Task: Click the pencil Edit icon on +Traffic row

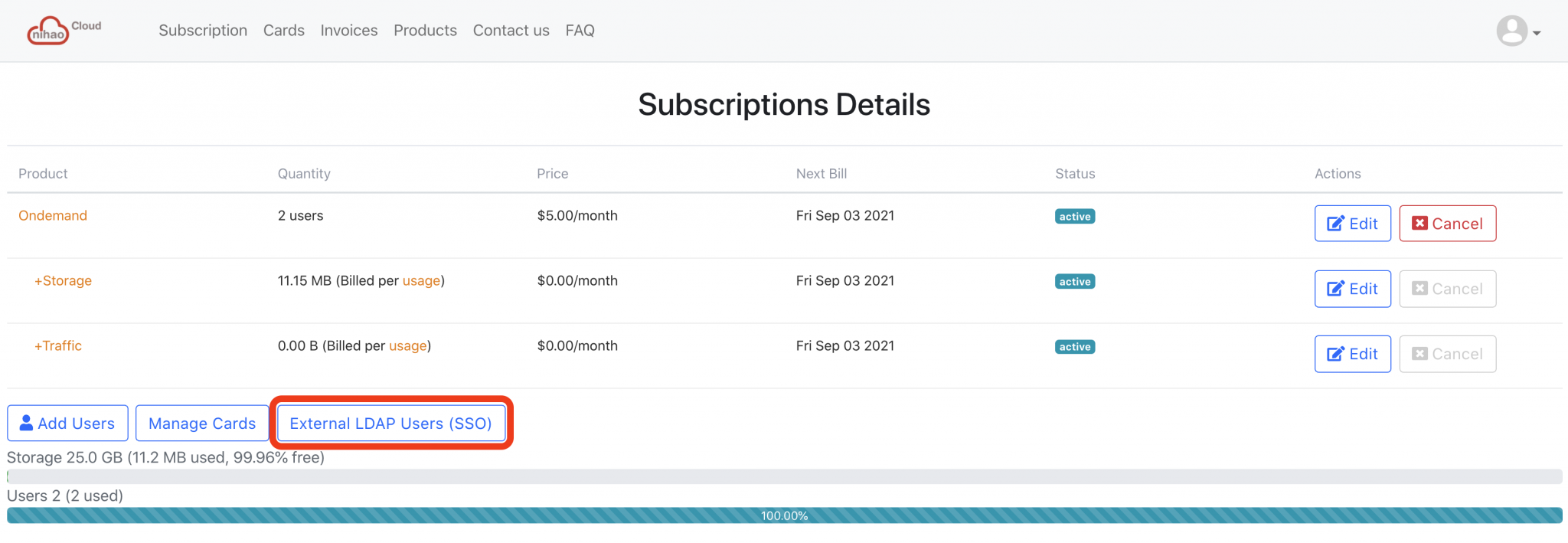Action: tap(1335, 353)
